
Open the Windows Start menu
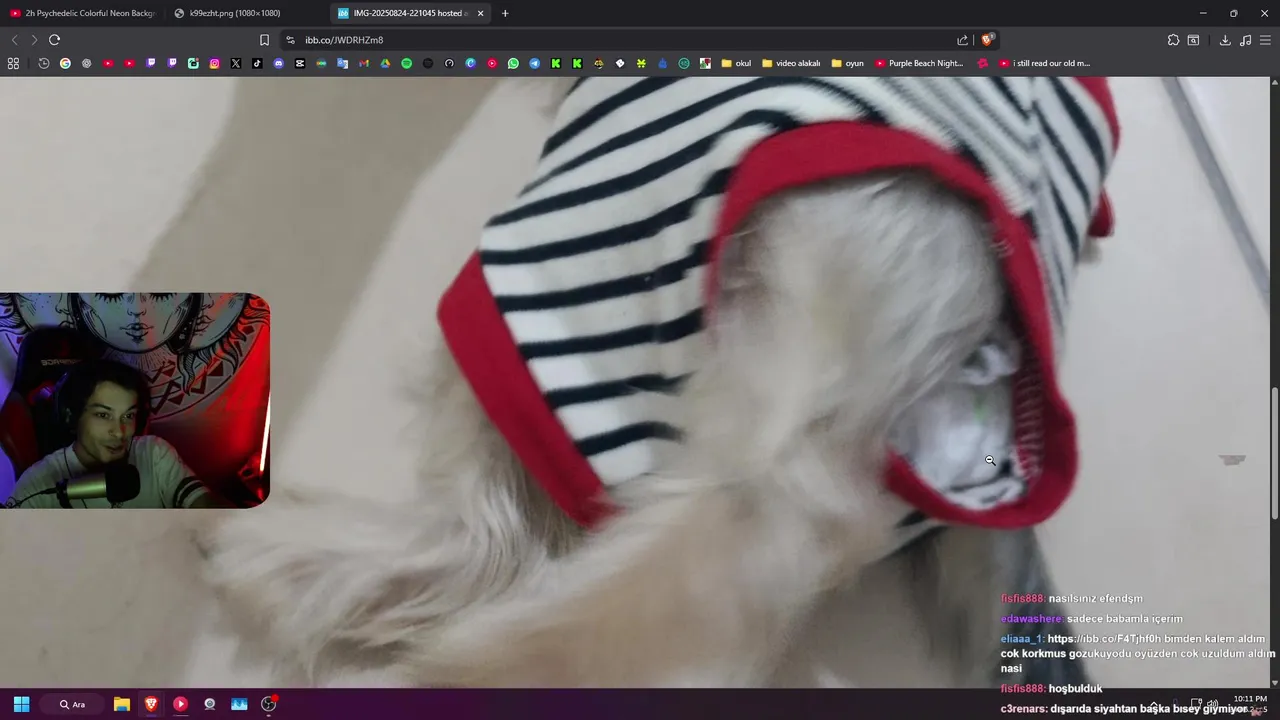click(21, 704)
